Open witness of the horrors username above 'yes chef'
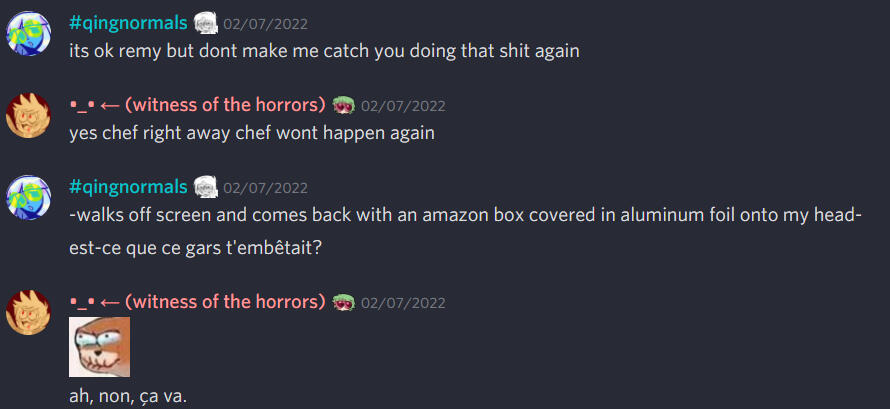This screenshot has height=409, width=890. (198, 106)
